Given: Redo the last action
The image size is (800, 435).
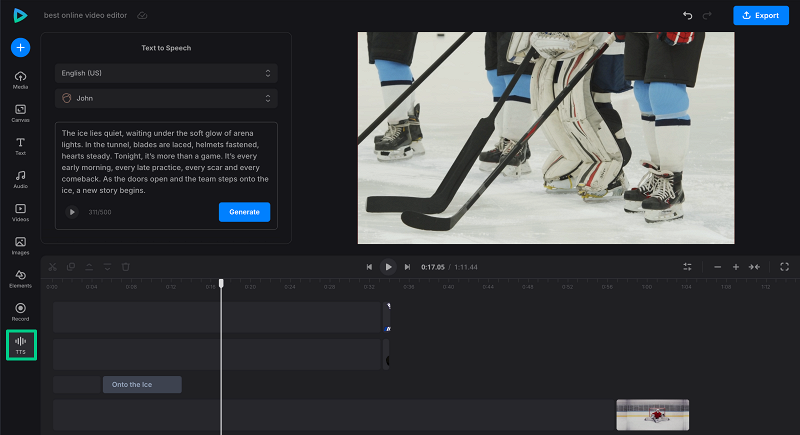Looking at the screenshot, I should (x=707, y=15).
